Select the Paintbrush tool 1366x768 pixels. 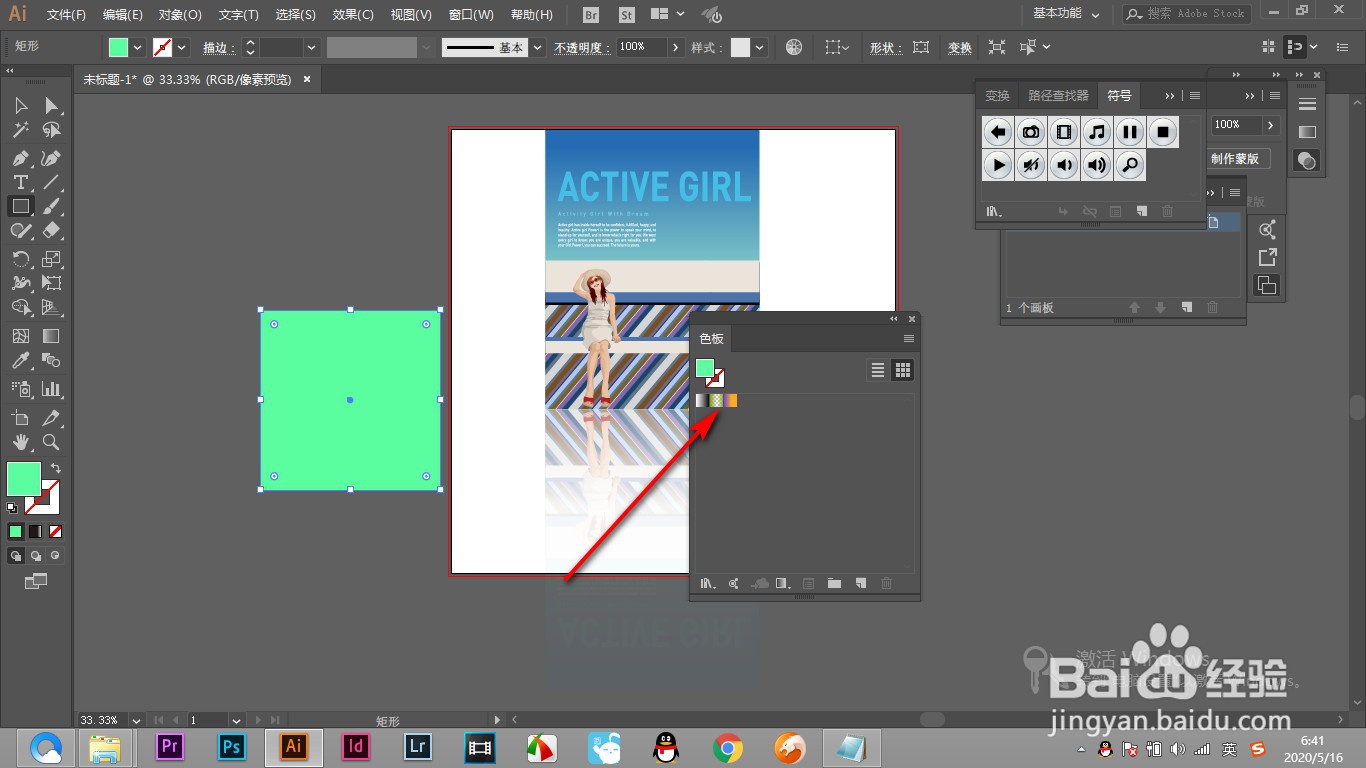[51, 206]
